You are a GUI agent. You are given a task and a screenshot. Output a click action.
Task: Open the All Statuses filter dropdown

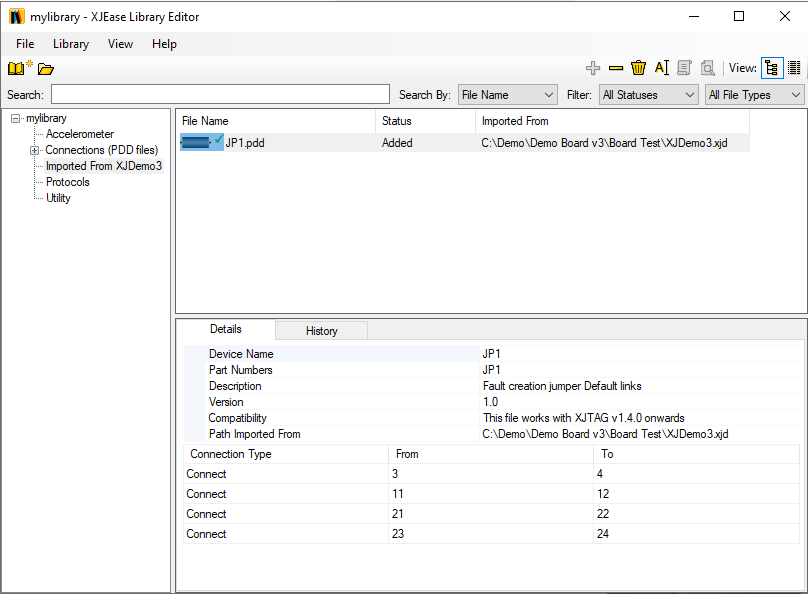point(648,95)
